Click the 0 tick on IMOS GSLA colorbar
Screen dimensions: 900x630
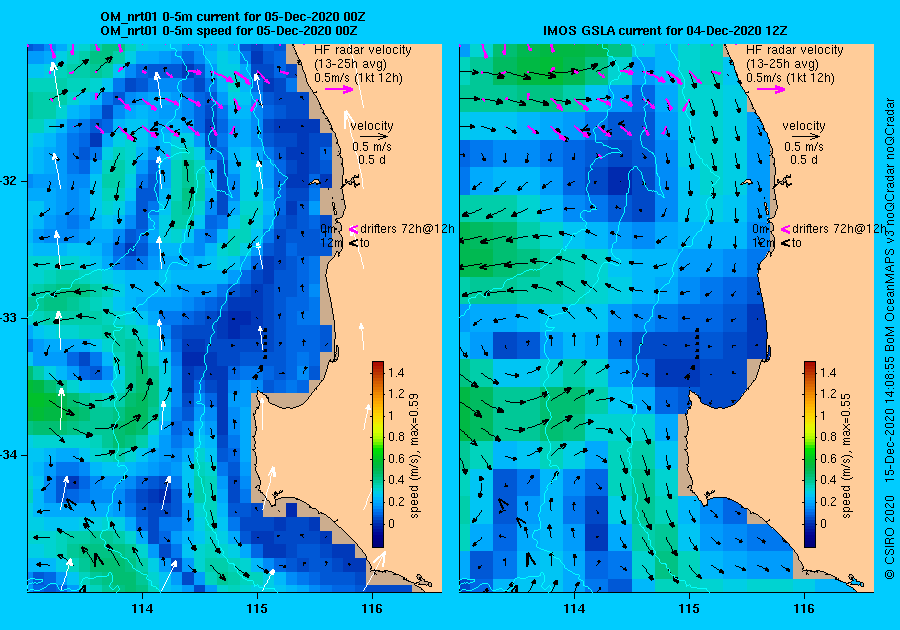824,523
